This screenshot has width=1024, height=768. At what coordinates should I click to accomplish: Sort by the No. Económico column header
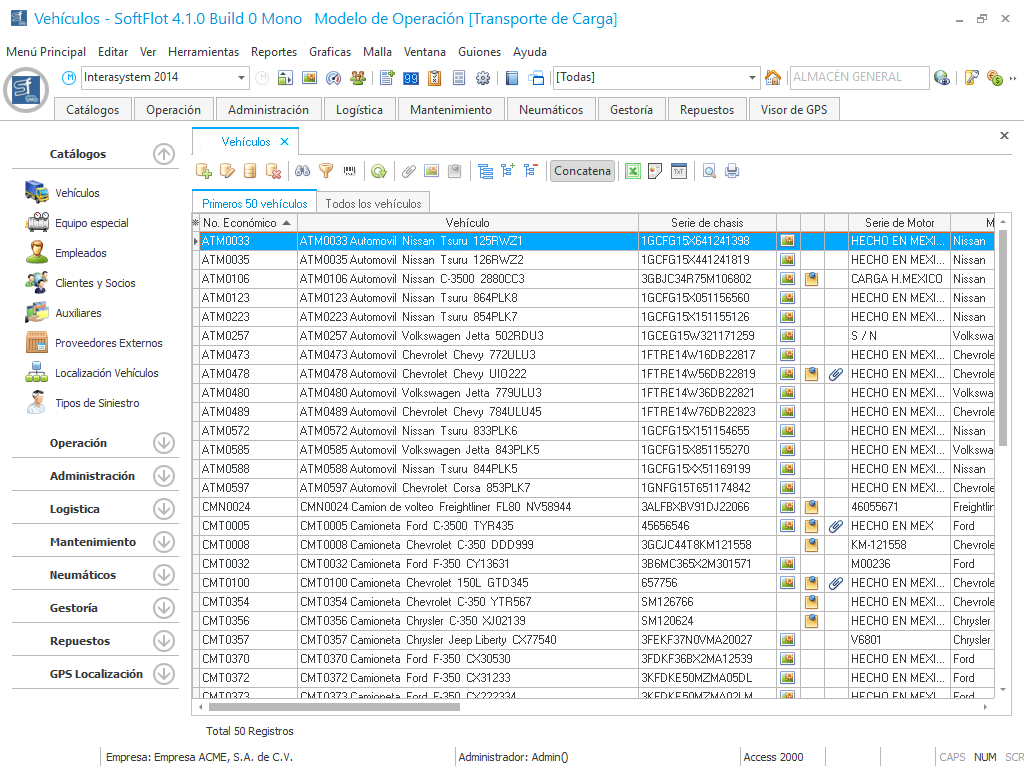point(241,222)
